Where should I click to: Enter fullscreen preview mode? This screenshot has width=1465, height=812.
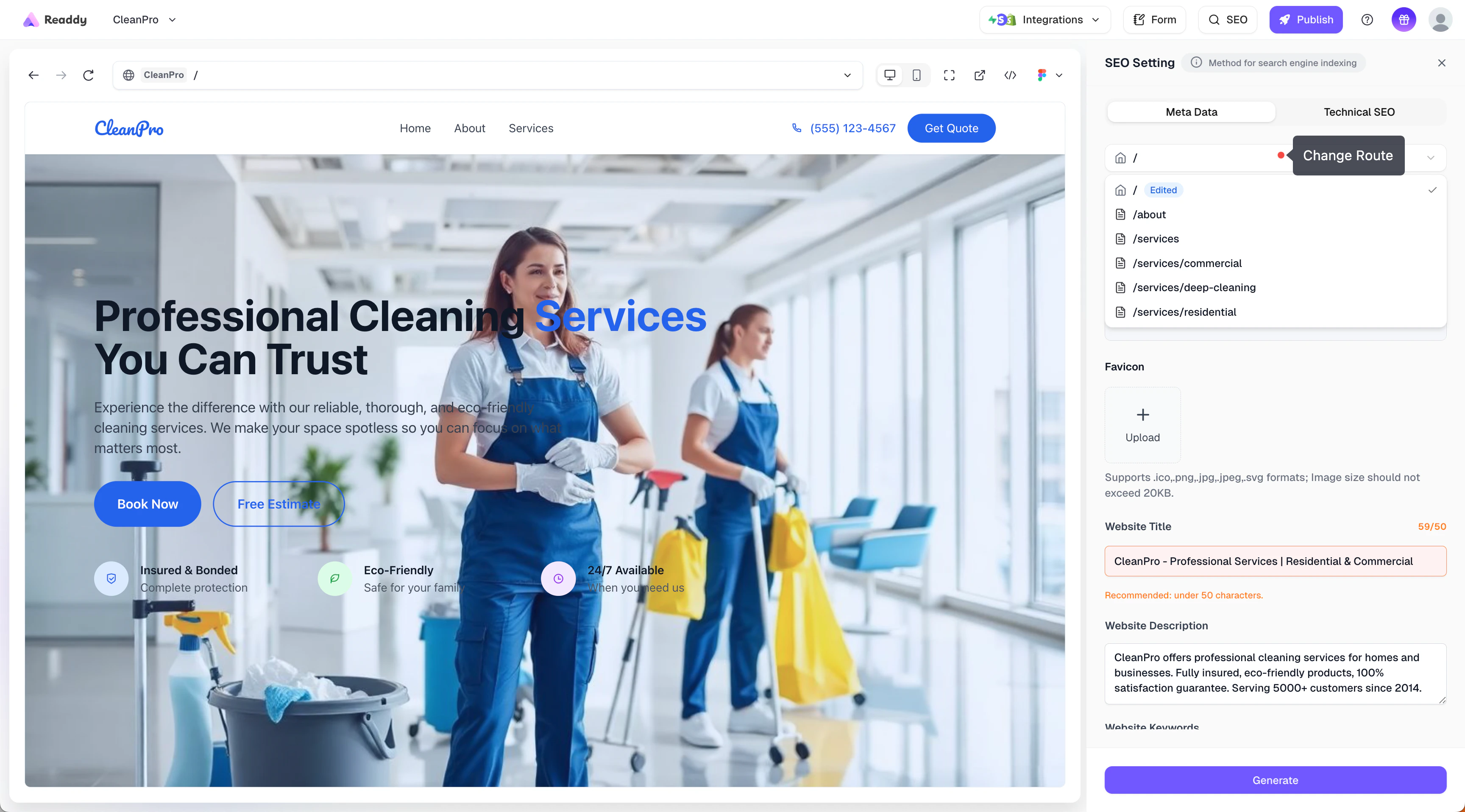click(x=949, y=75)
